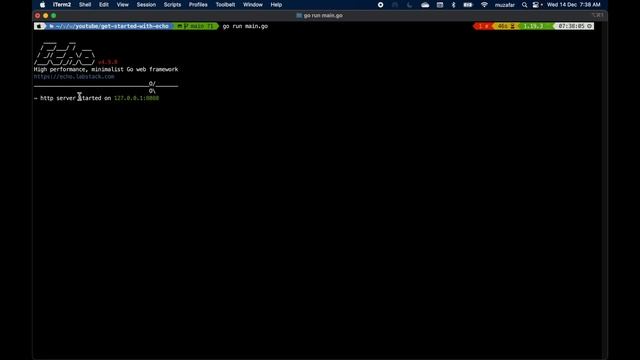The width and height of the screenshot is (640, 360).
Task: Click the 127.0.0.1:8080 address
Action: (x=136, y=98)
